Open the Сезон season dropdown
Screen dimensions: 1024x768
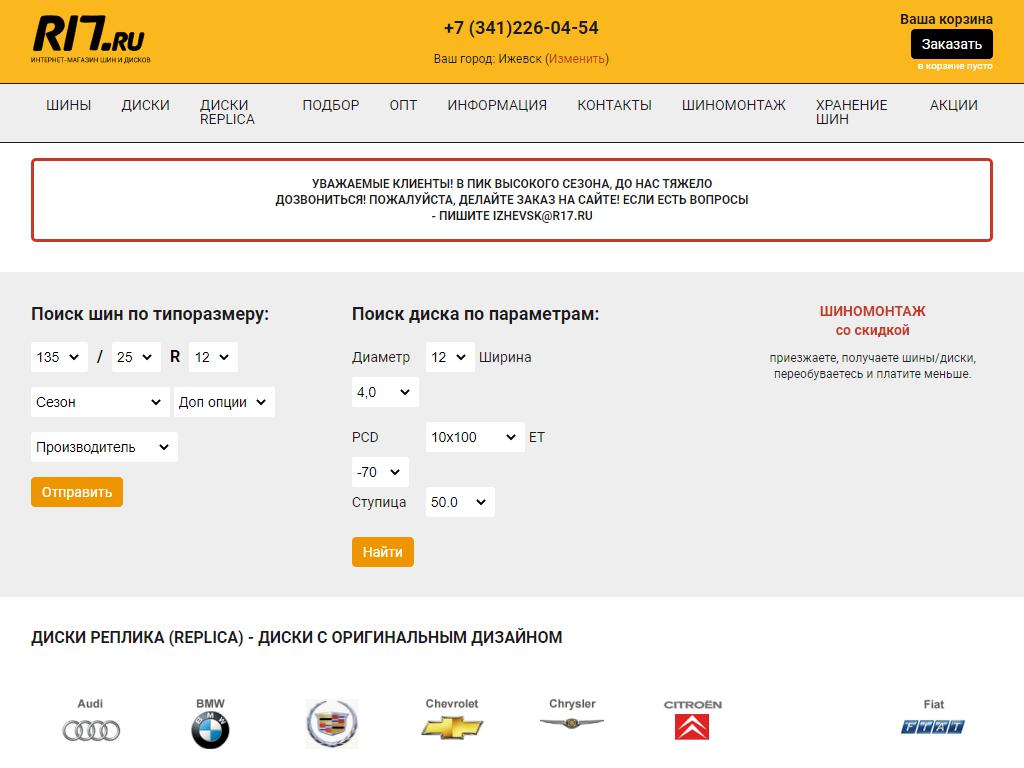pos(100,402)
